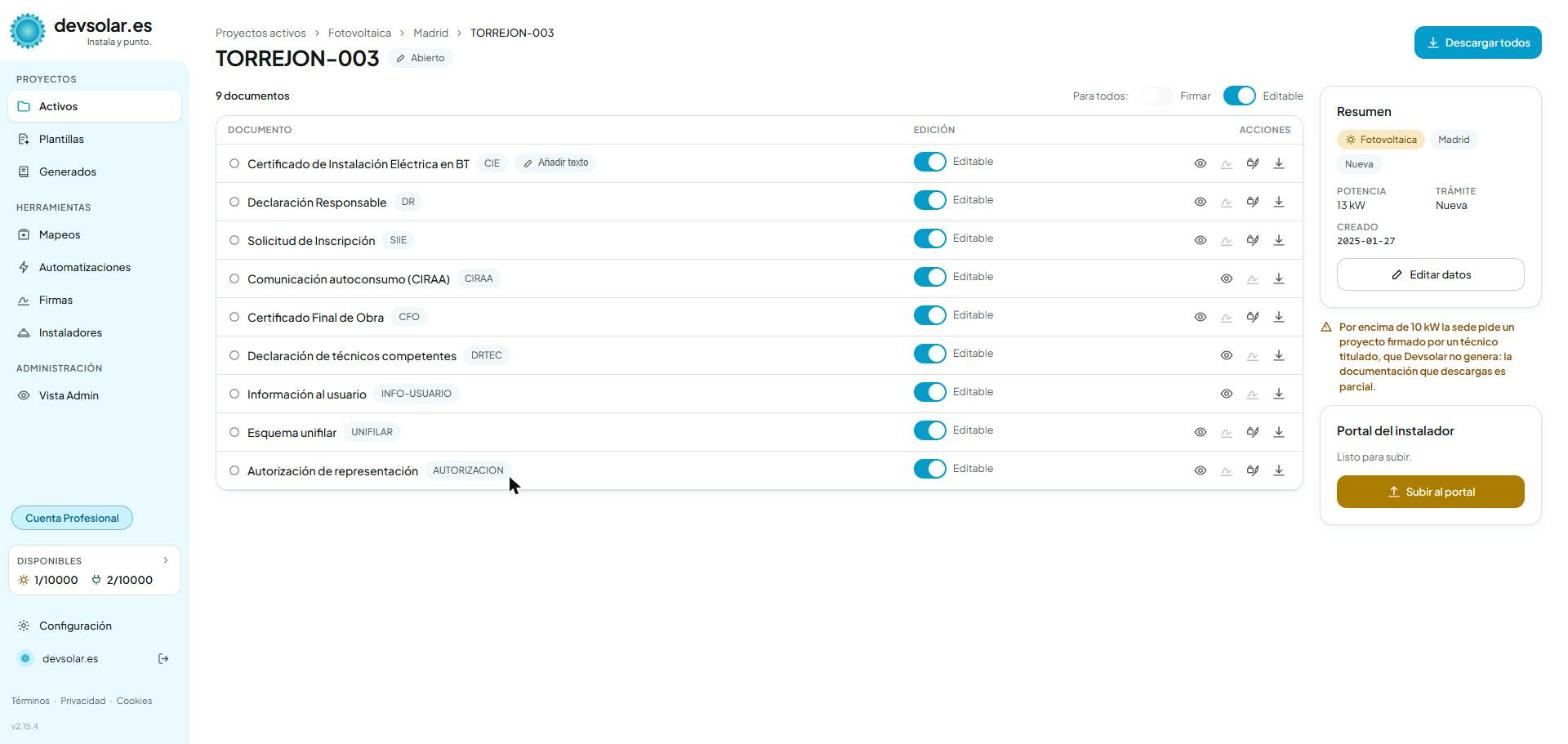This screenshot has width=1568, height=744.
Task: Click the 'Proyectos activos' breadcrumb
Action: point(261,33)
